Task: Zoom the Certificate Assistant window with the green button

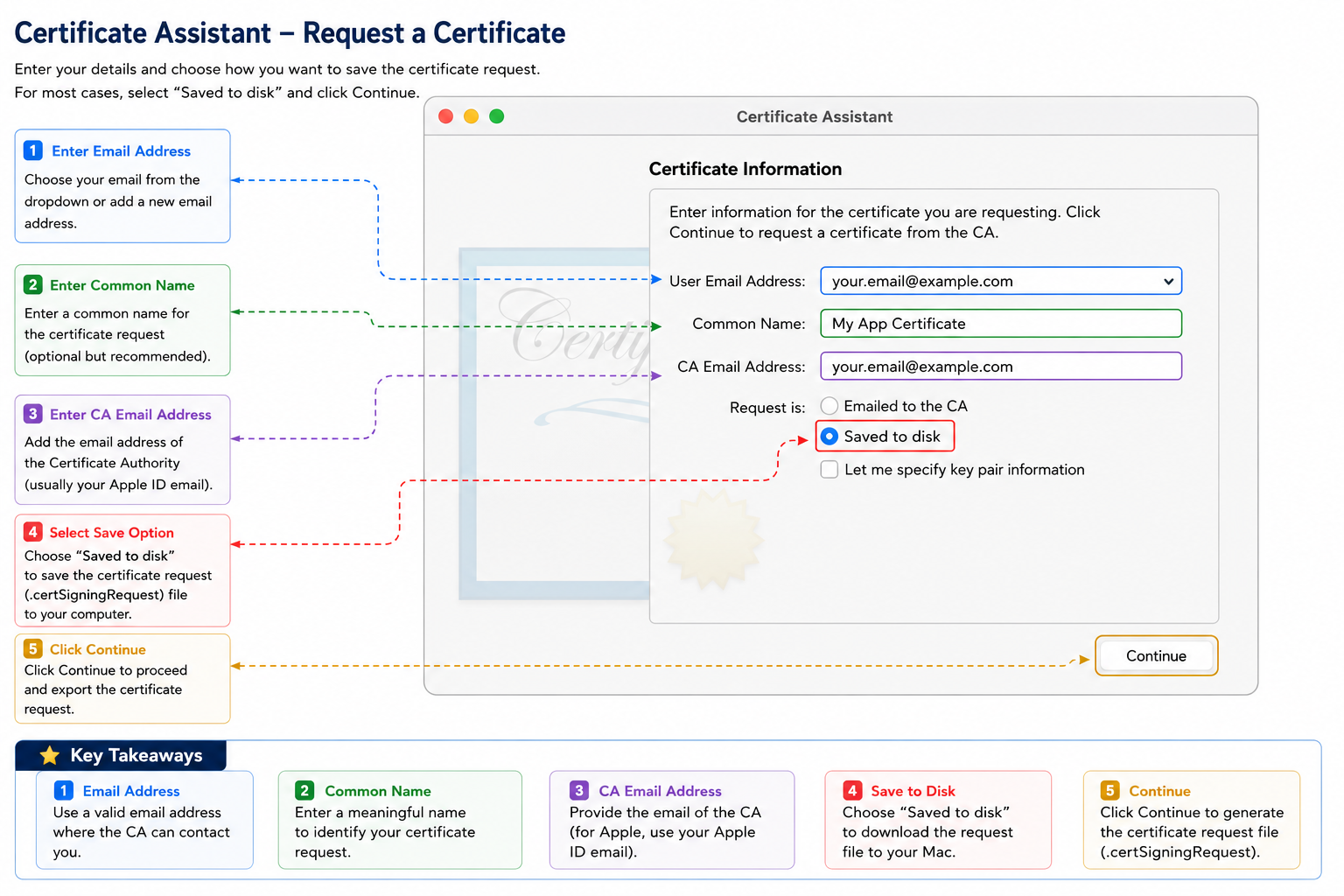Action: pos(497,116)
